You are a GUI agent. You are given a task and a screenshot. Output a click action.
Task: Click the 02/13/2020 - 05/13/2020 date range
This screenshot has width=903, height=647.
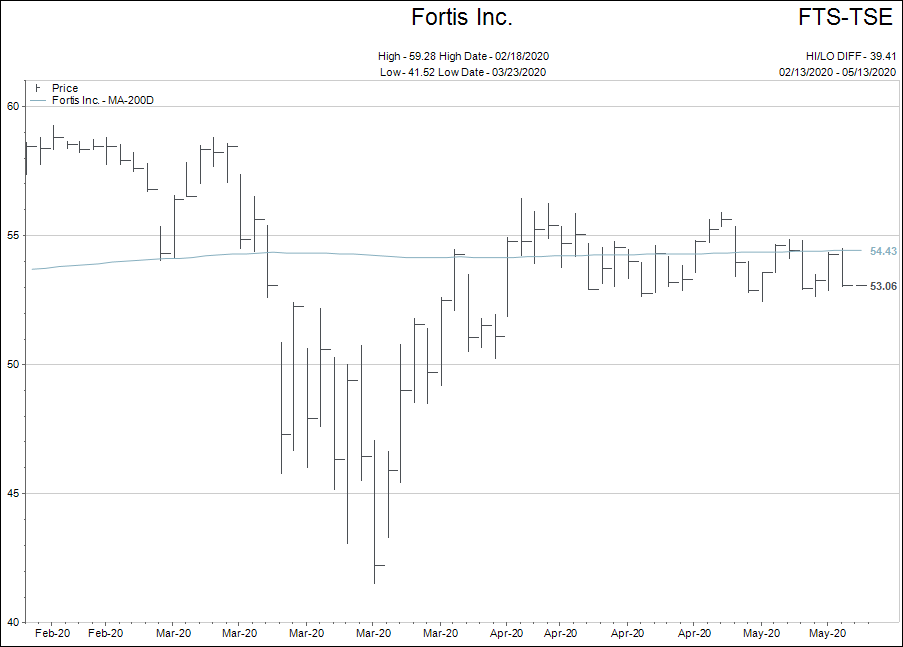click(x=838, y=72)
